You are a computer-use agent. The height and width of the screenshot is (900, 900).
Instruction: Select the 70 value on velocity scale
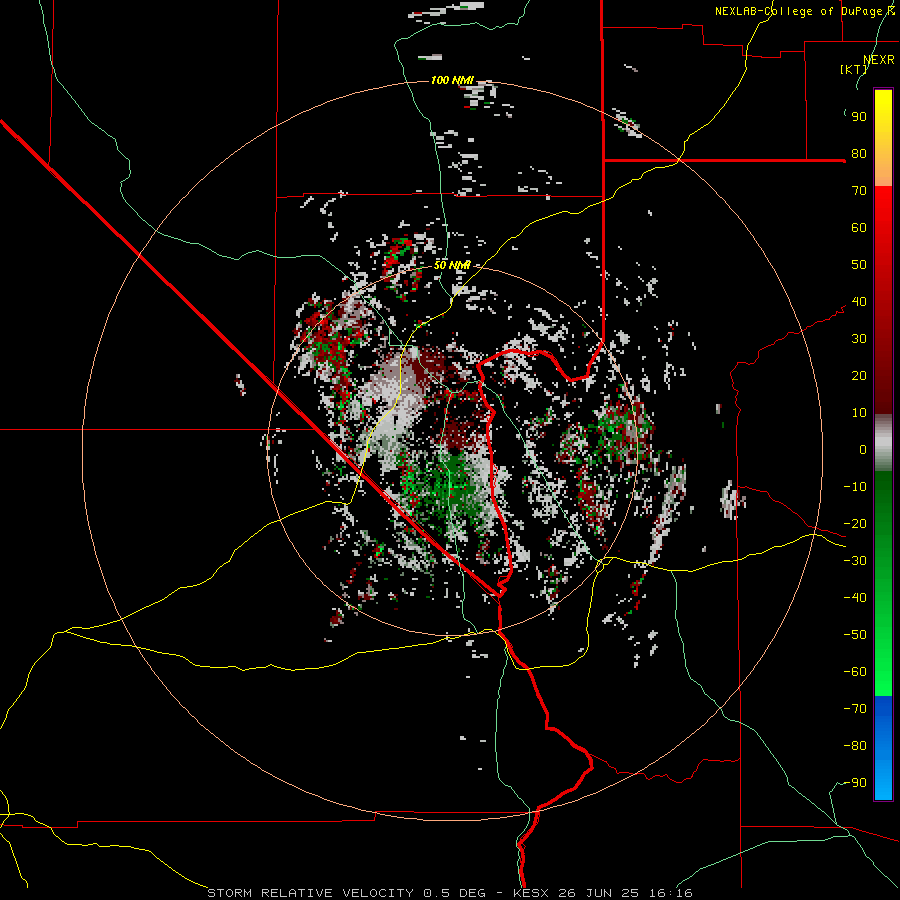tap(859, 191)
